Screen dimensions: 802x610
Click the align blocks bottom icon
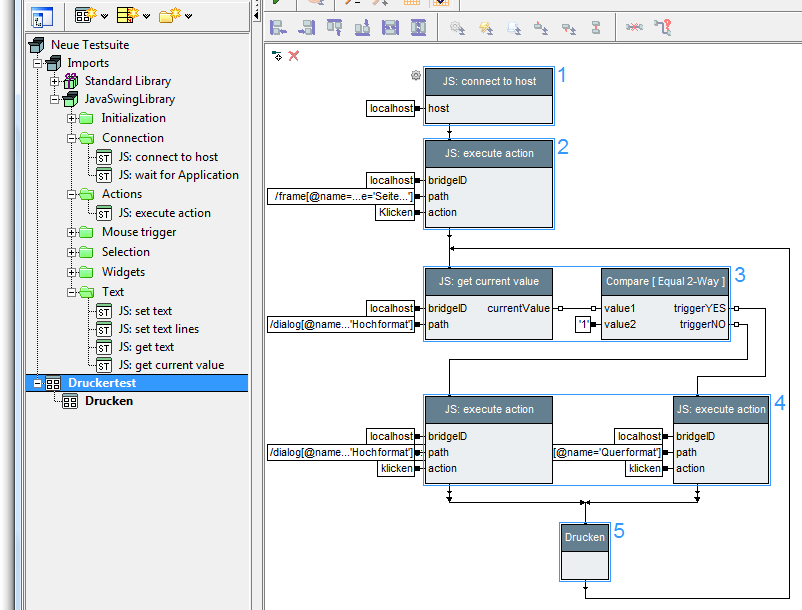(363, 27)
